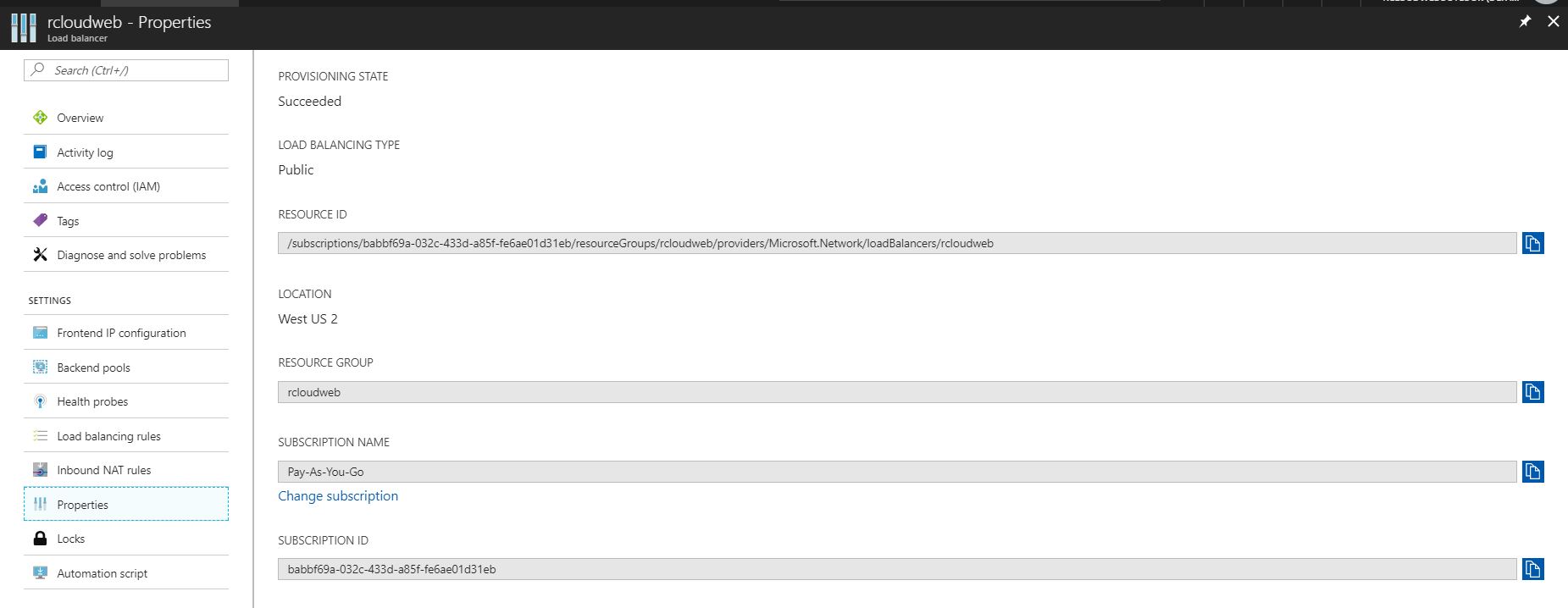Pin the Properties blade to dashboard
The image size is (1568, 608).
(1525, 22)
